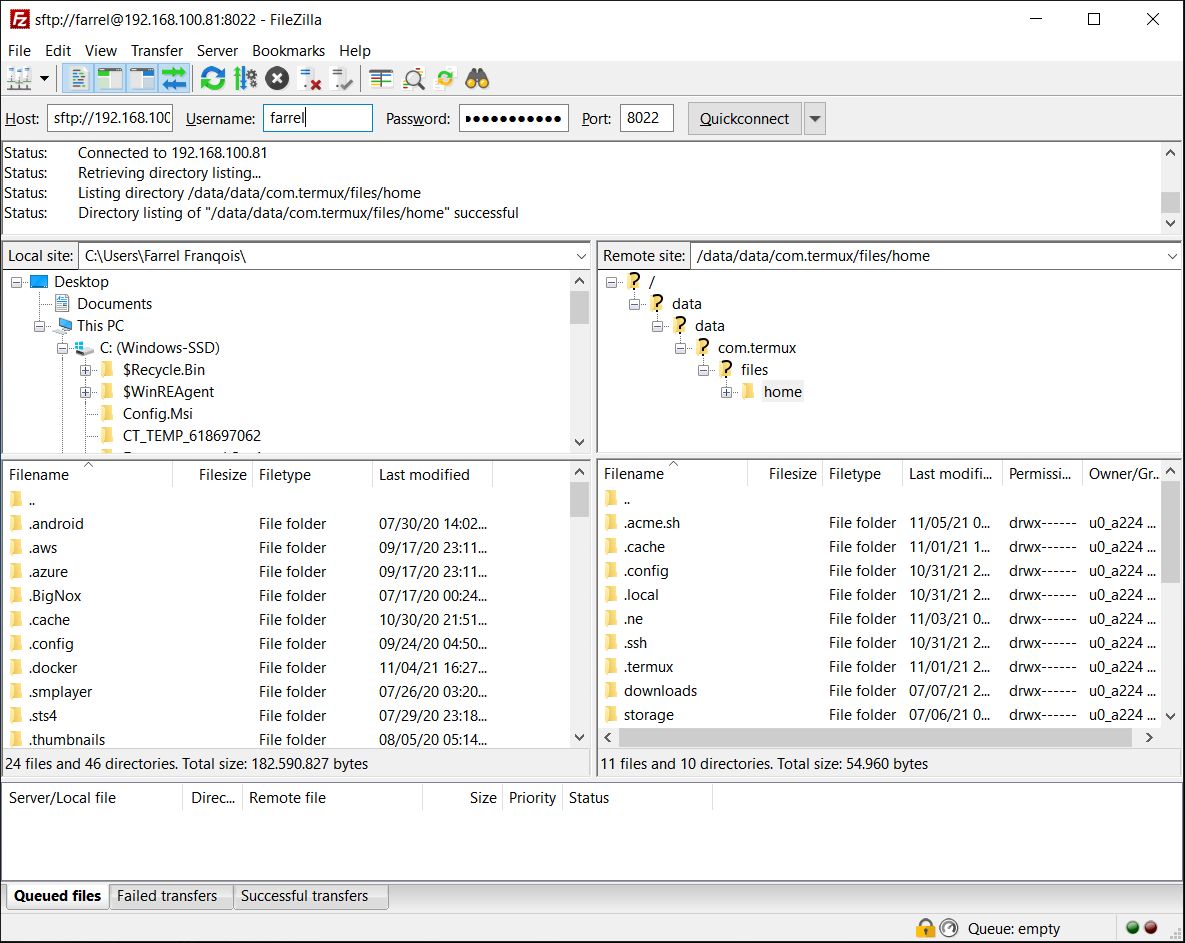Switch to Successful transfers tab
1185x943 pixels.
311,896
